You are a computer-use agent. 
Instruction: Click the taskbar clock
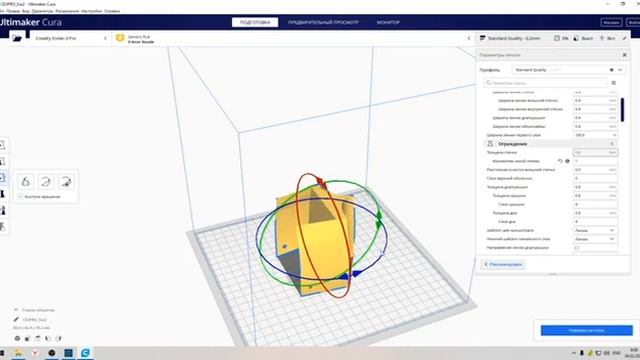click(x=633, y=353)
